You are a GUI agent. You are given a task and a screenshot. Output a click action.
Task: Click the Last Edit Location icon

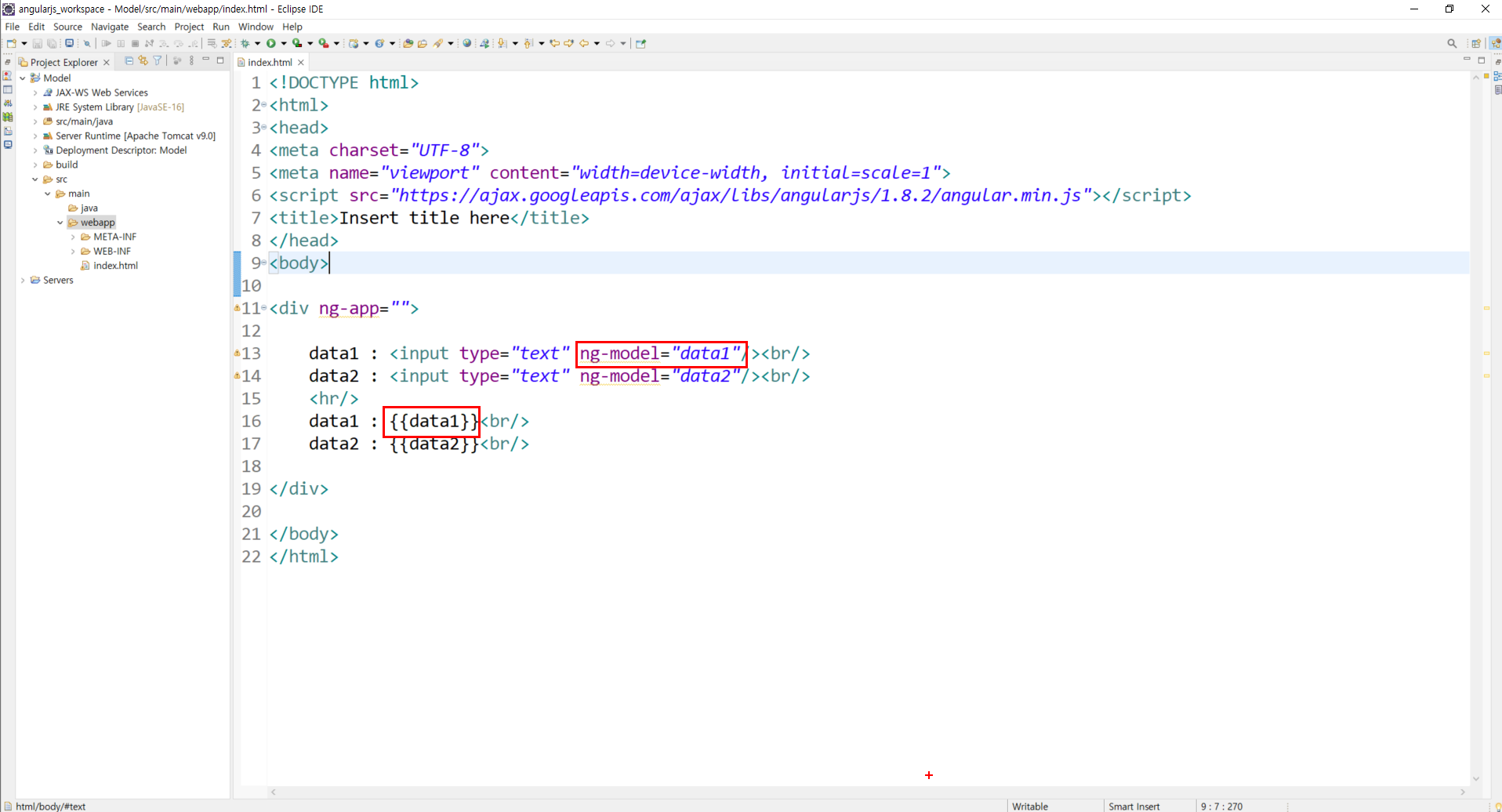coord(554,43)
